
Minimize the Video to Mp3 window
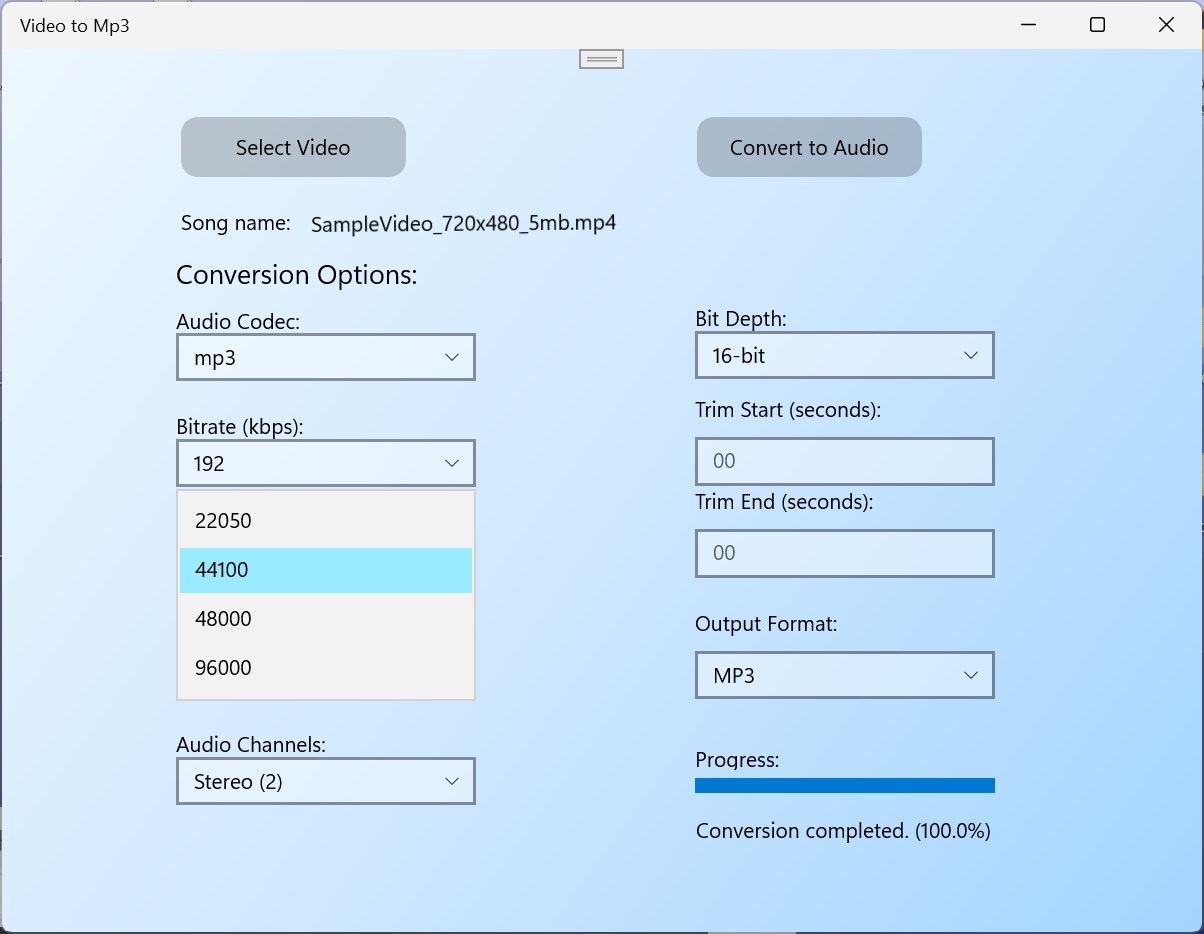click(x=1028, y=25)
